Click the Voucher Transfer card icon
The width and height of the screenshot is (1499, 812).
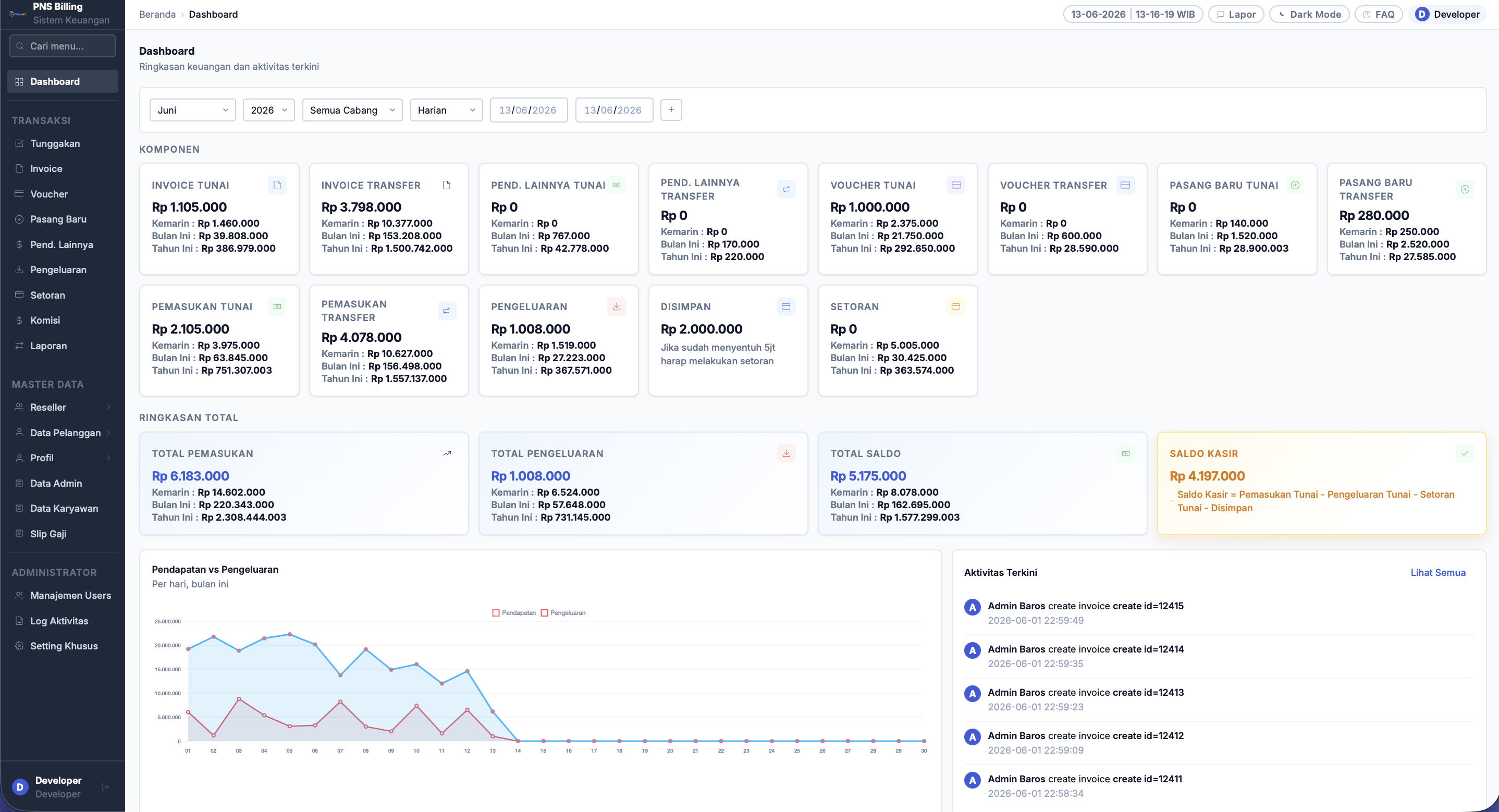pyautogui.click(x=1125, y=185)
